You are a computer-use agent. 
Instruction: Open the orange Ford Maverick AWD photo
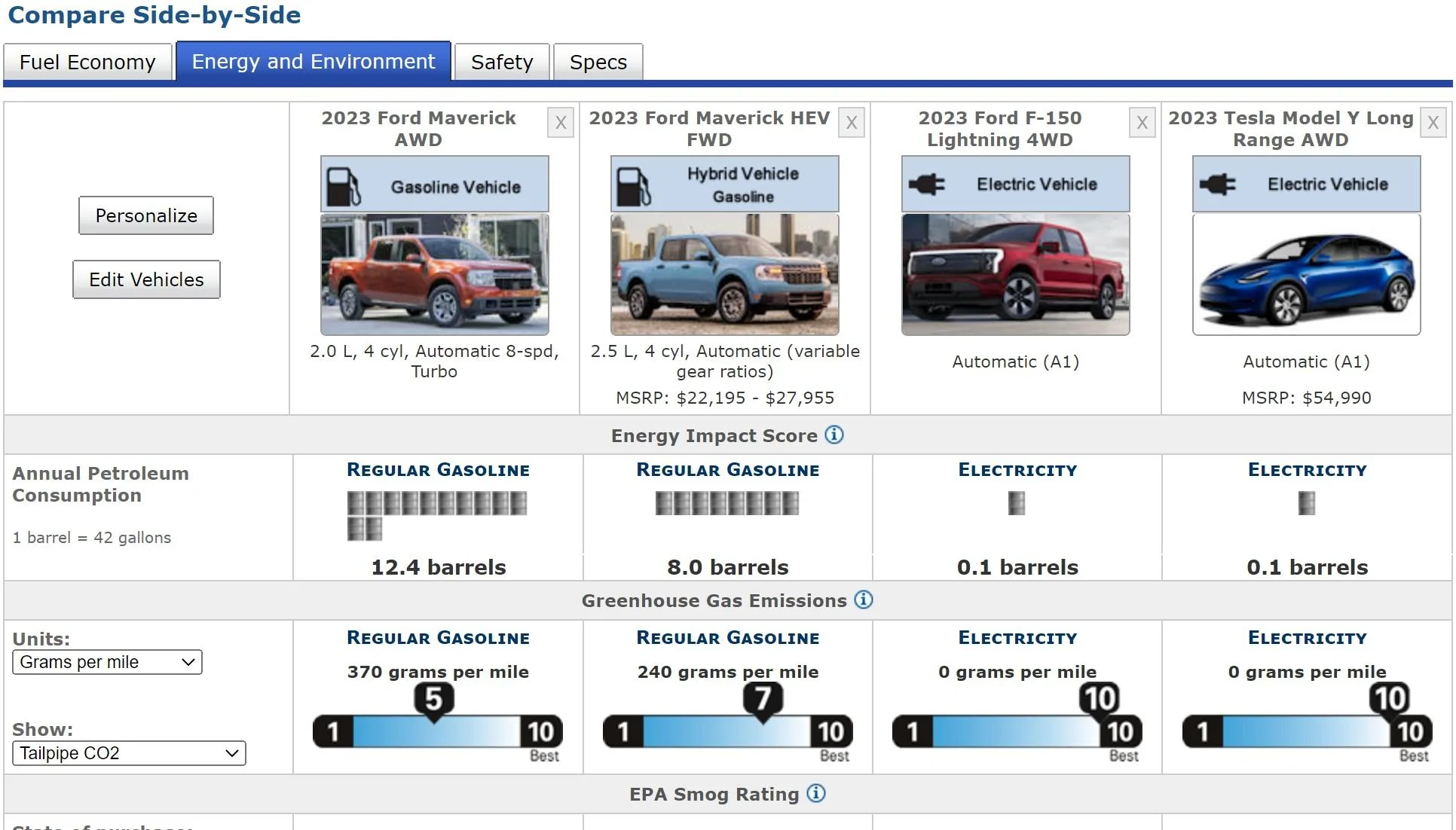pyautogui.click(x=435, y=274)
